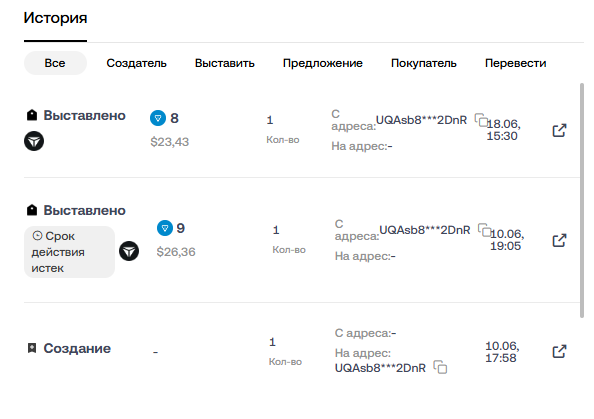This screenshot has width=594, height=419.
Task: Open the external link for the 10.06 19:05 entry
Action: click(559, 241)
